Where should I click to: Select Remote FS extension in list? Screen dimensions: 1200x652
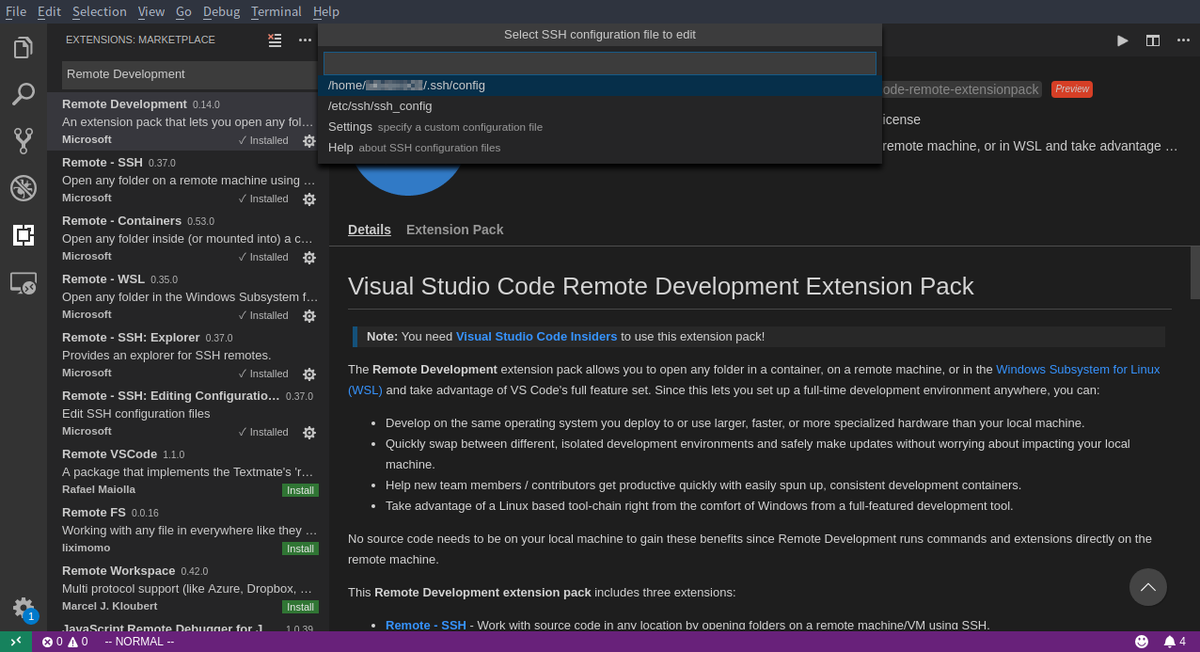[x=188, y=530]
